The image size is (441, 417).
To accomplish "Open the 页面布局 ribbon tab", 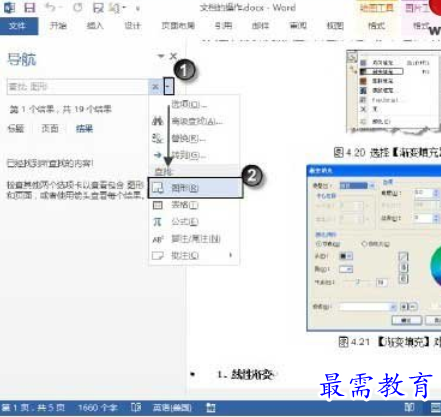I will [x=178, y=26].
